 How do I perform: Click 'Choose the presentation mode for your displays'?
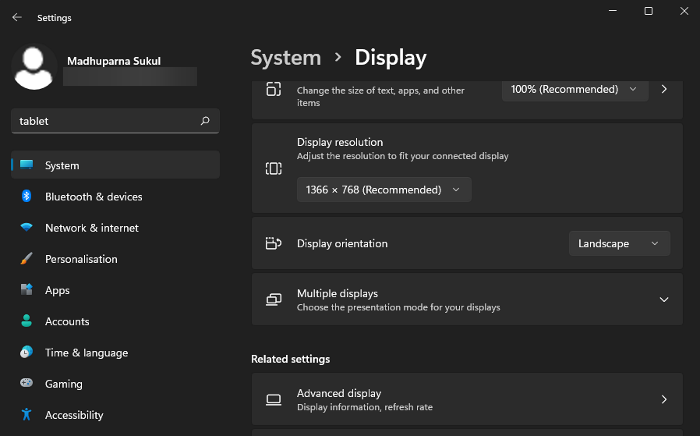tap(399, 307)
